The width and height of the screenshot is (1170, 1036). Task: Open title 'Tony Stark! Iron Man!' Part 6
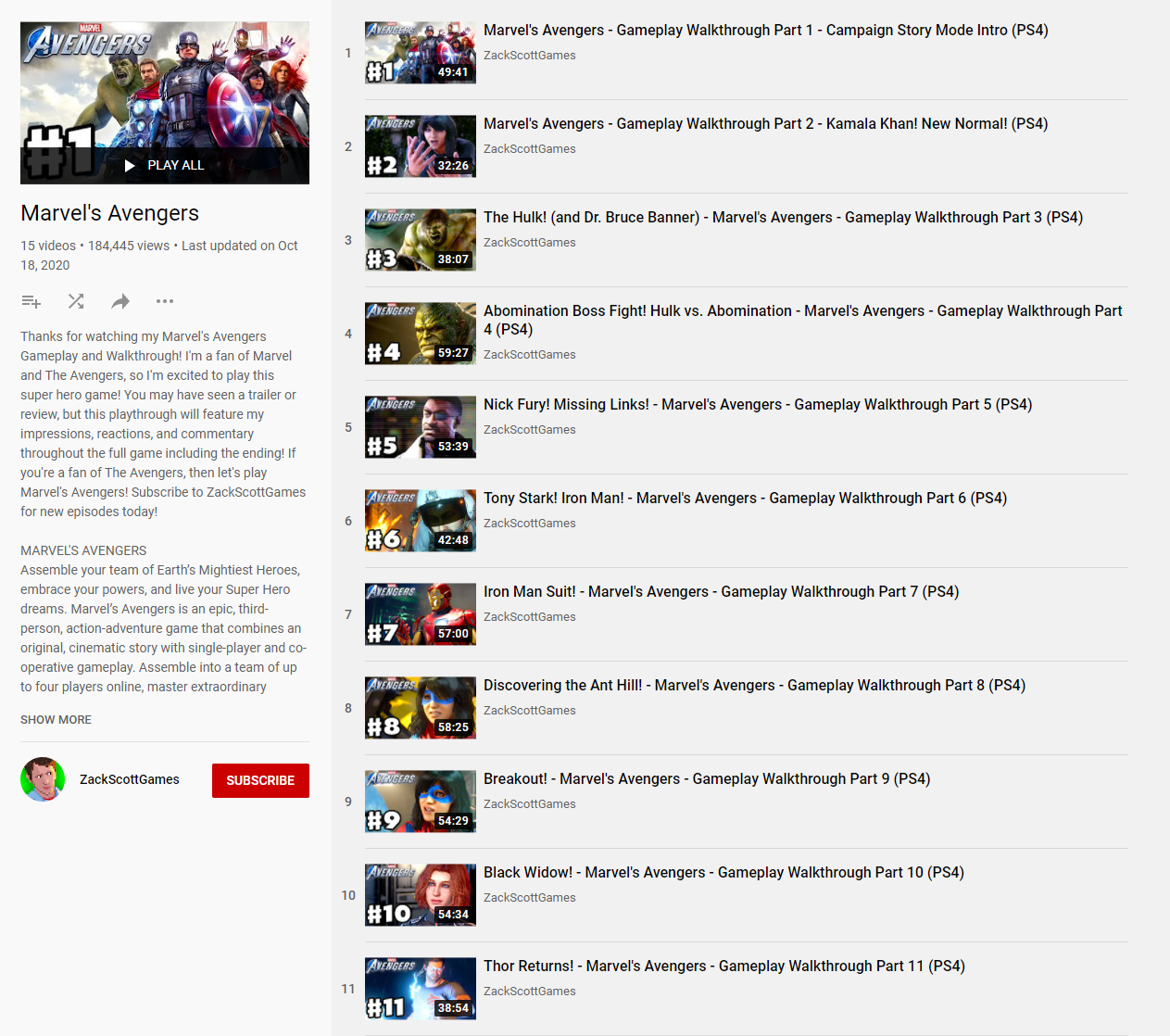pyautogui.click(x=745, y=499)
